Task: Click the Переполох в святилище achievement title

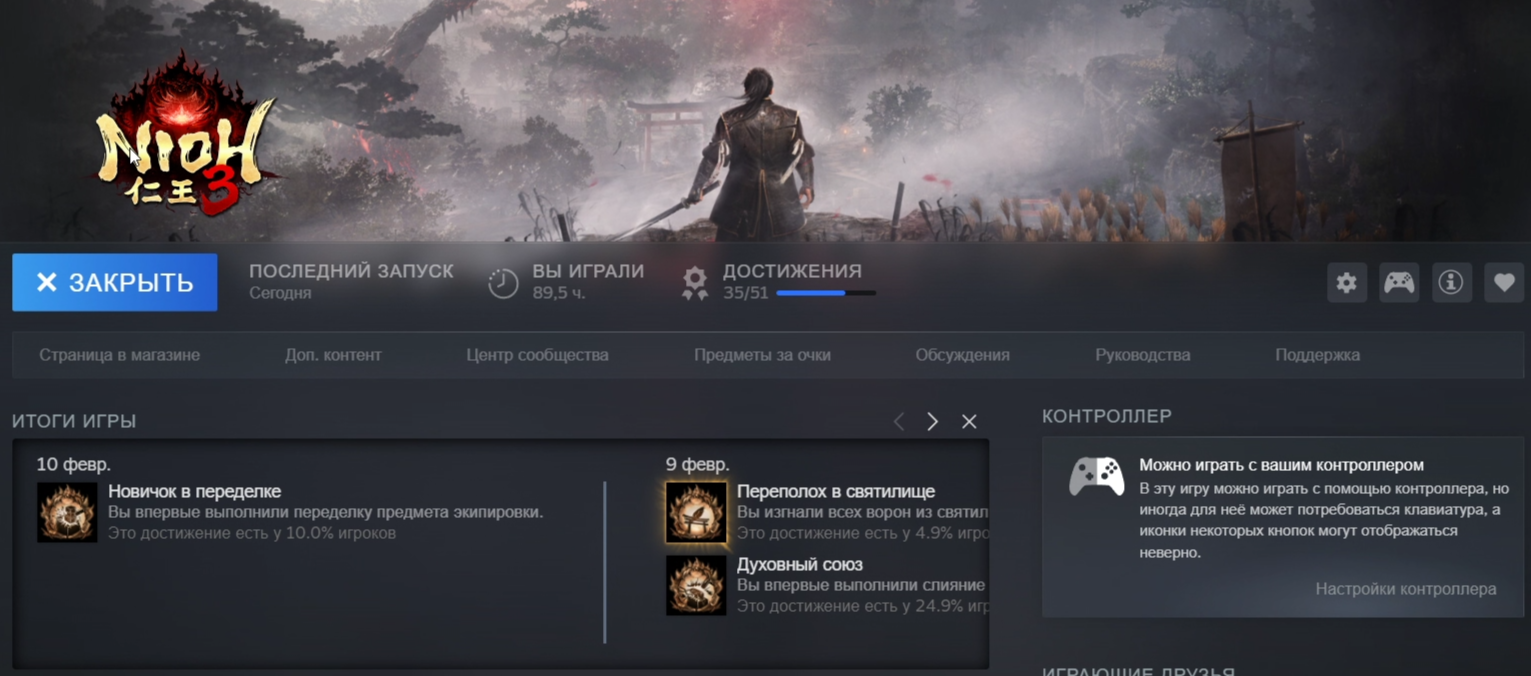Action: pos(836,491)
